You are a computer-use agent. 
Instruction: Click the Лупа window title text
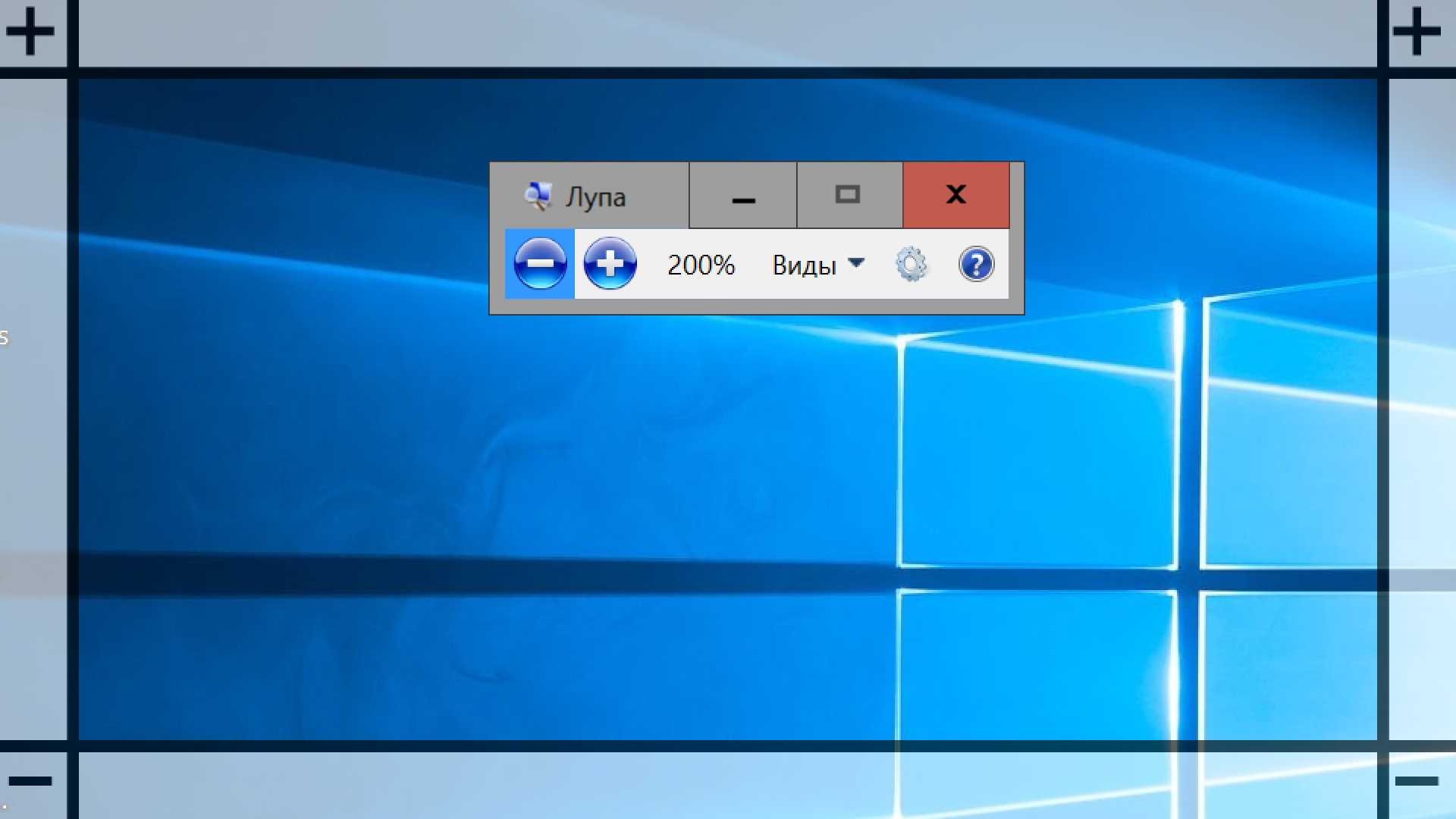point(595,197)
